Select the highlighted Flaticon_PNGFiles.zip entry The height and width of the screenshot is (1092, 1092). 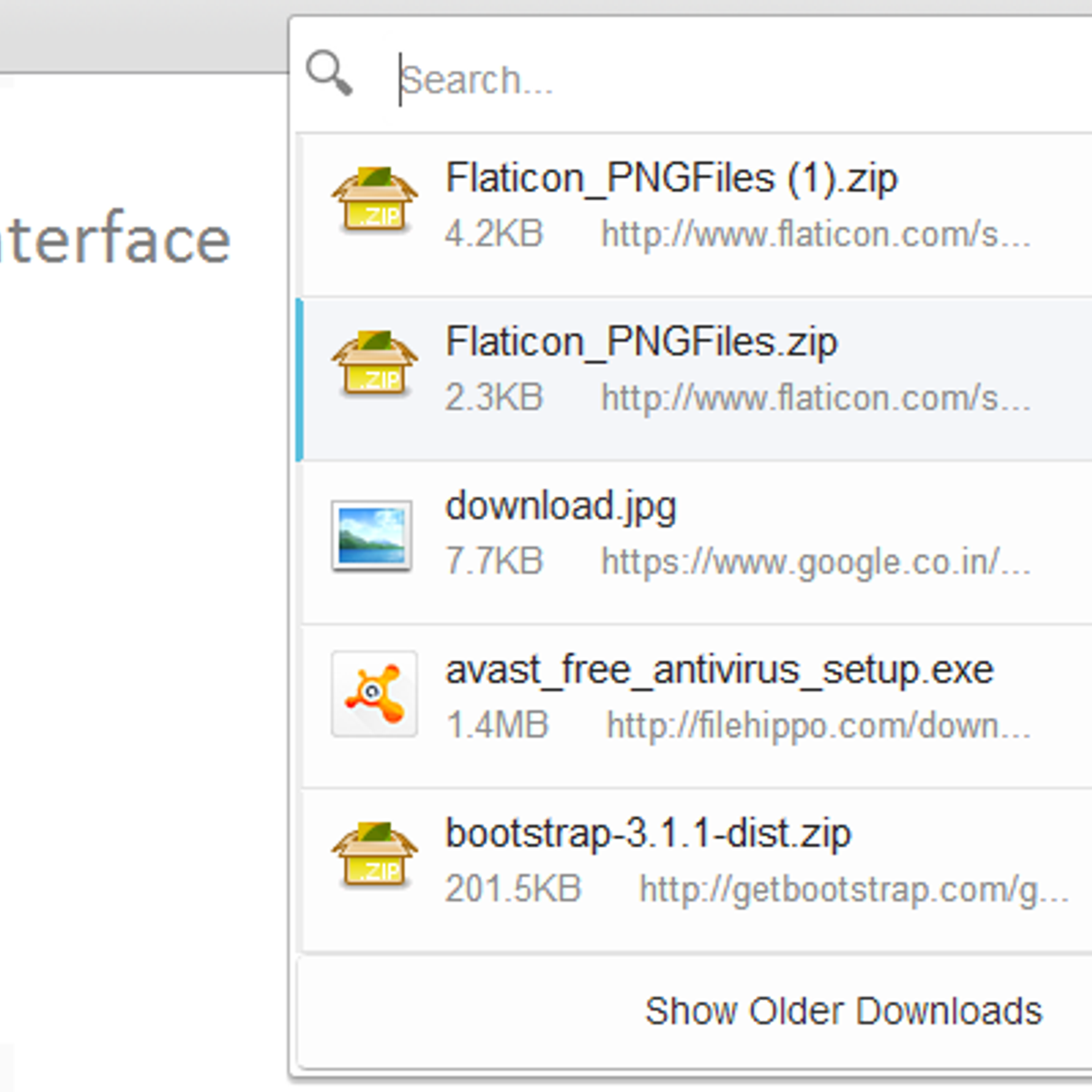coord(641,343)
